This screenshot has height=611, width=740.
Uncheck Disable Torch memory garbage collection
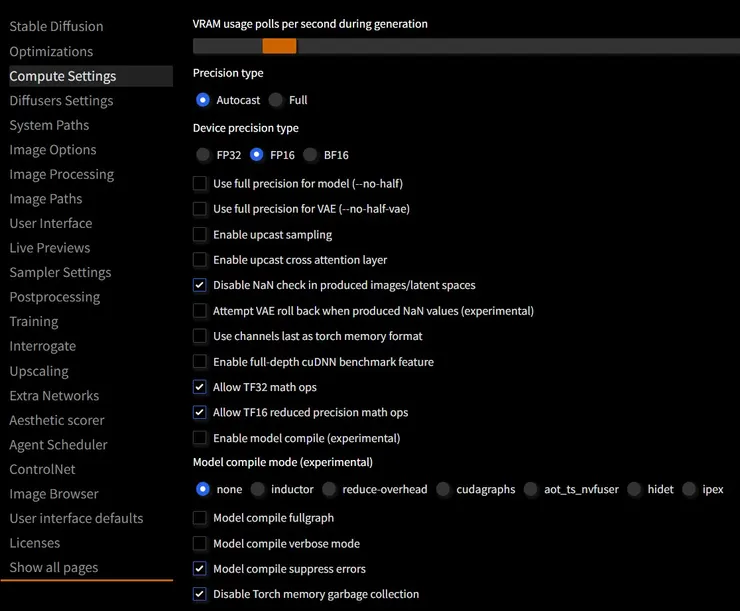pyautogui.click(x=200, y=594)
